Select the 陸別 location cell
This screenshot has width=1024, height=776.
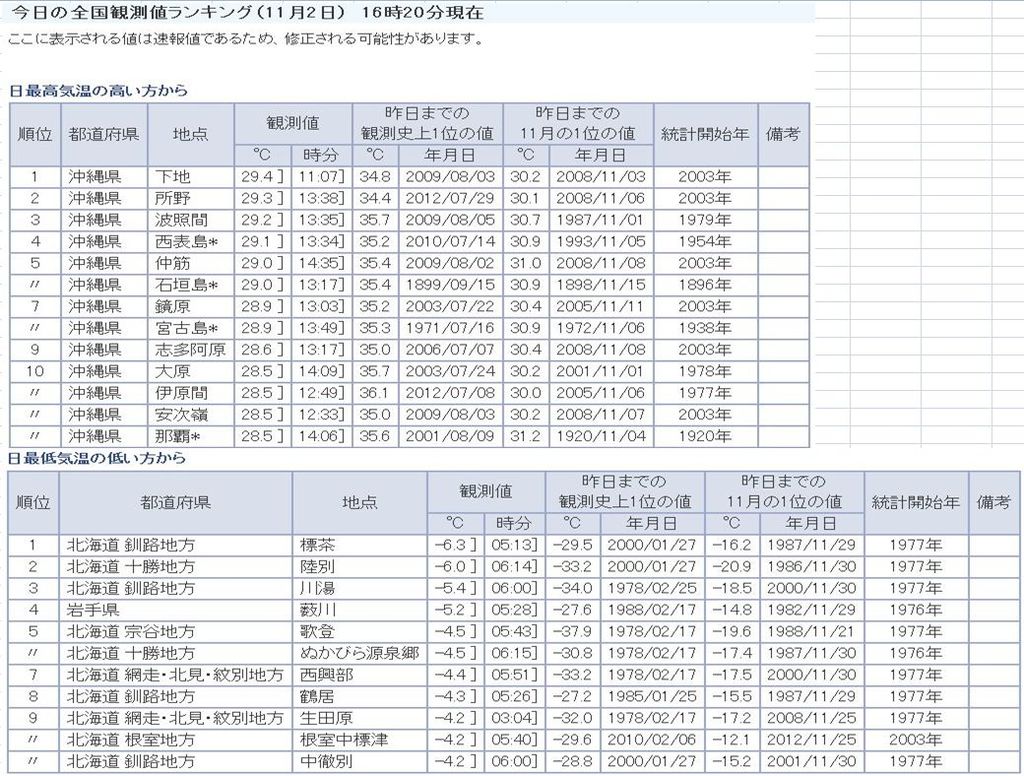tap(359, 566)
